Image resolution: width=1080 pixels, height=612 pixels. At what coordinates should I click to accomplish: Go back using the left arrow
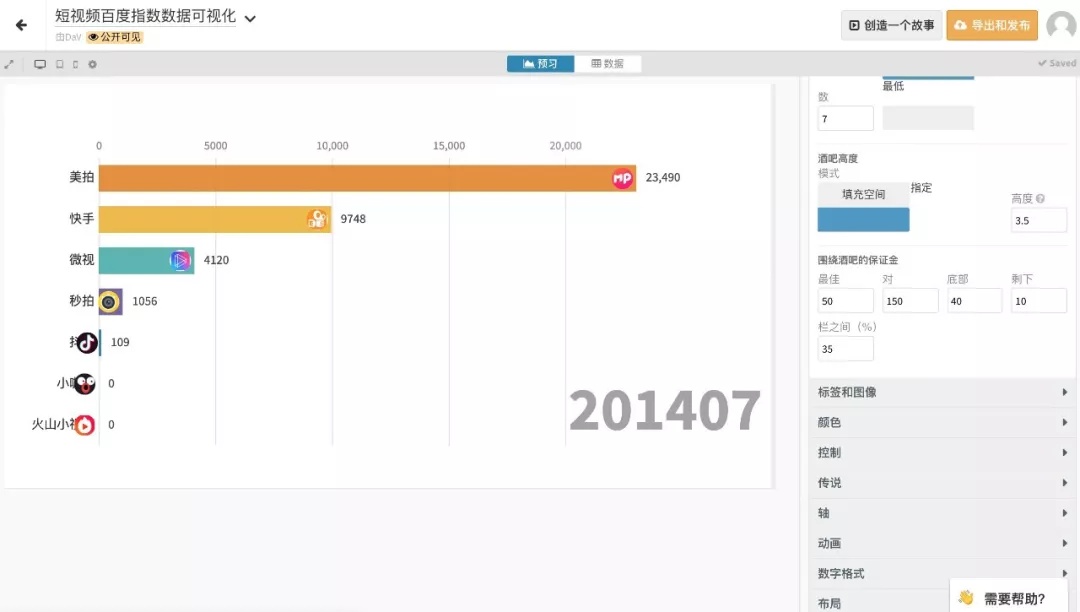tap(21, 25)
